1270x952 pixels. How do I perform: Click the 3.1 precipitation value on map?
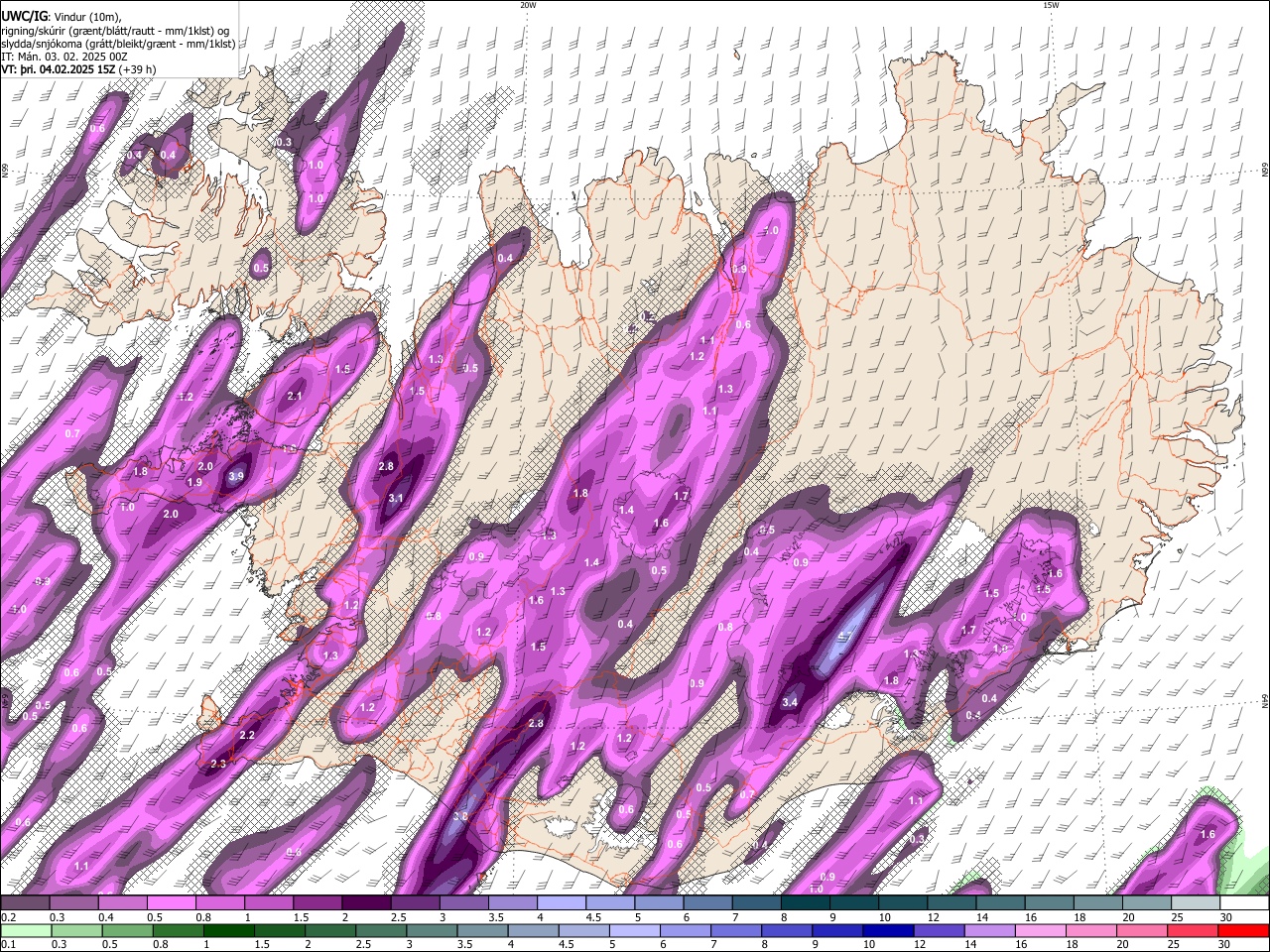(396, 498)
